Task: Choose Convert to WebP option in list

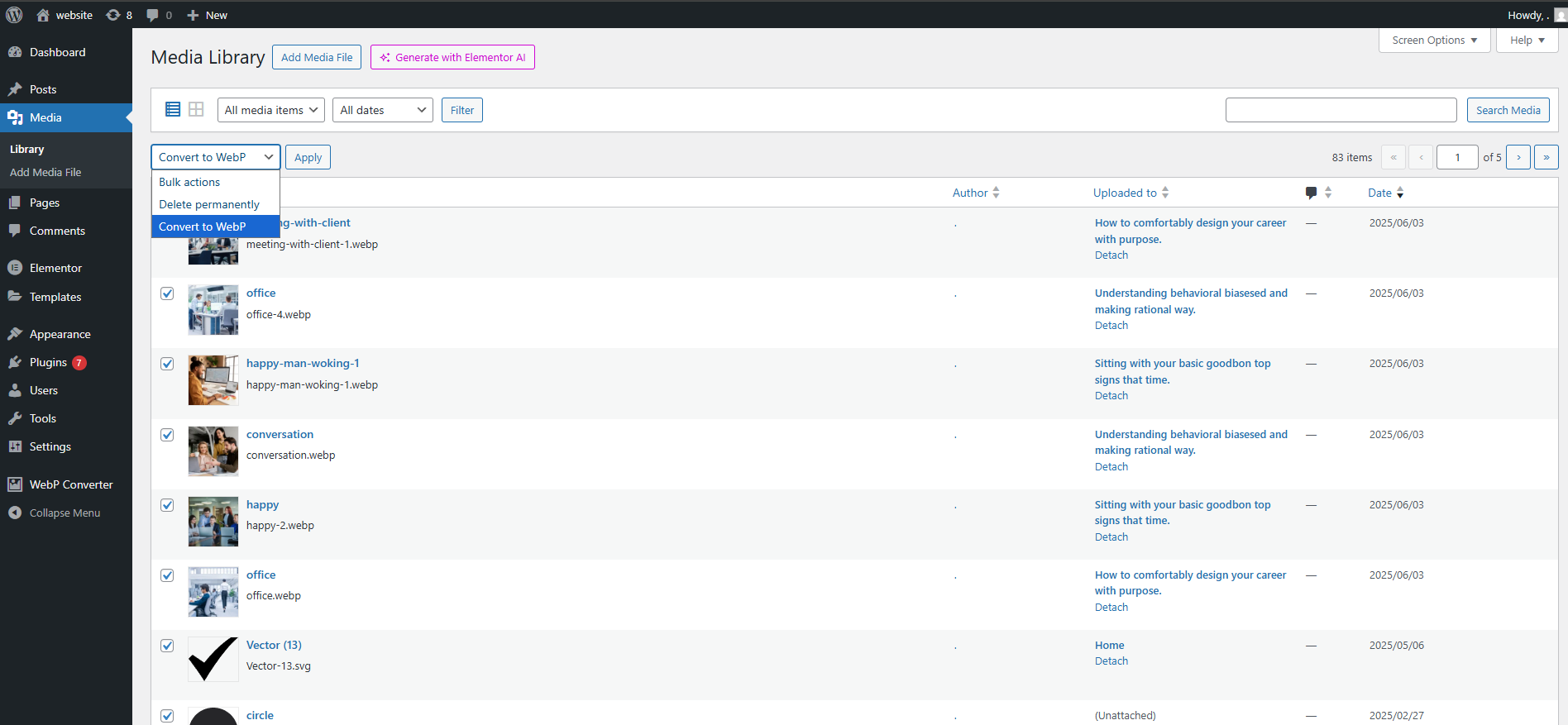Action: coord(216,227)
